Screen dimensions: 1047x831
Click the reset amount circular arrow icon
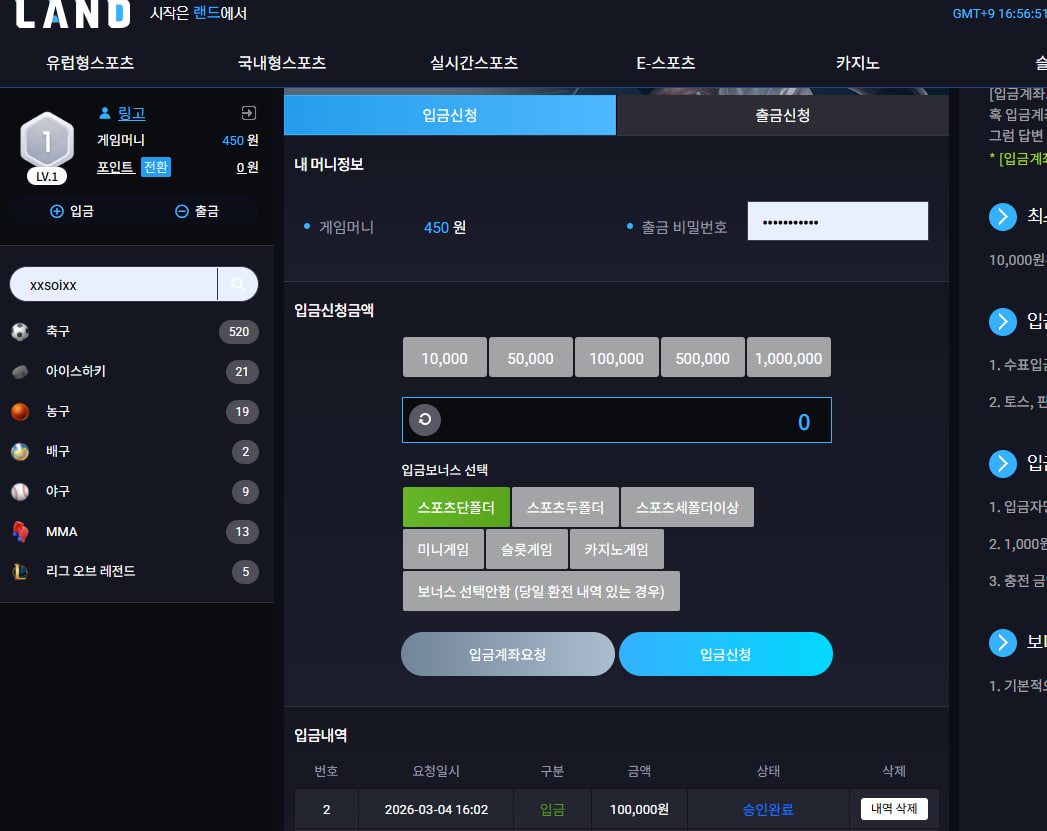coord(425,420)
